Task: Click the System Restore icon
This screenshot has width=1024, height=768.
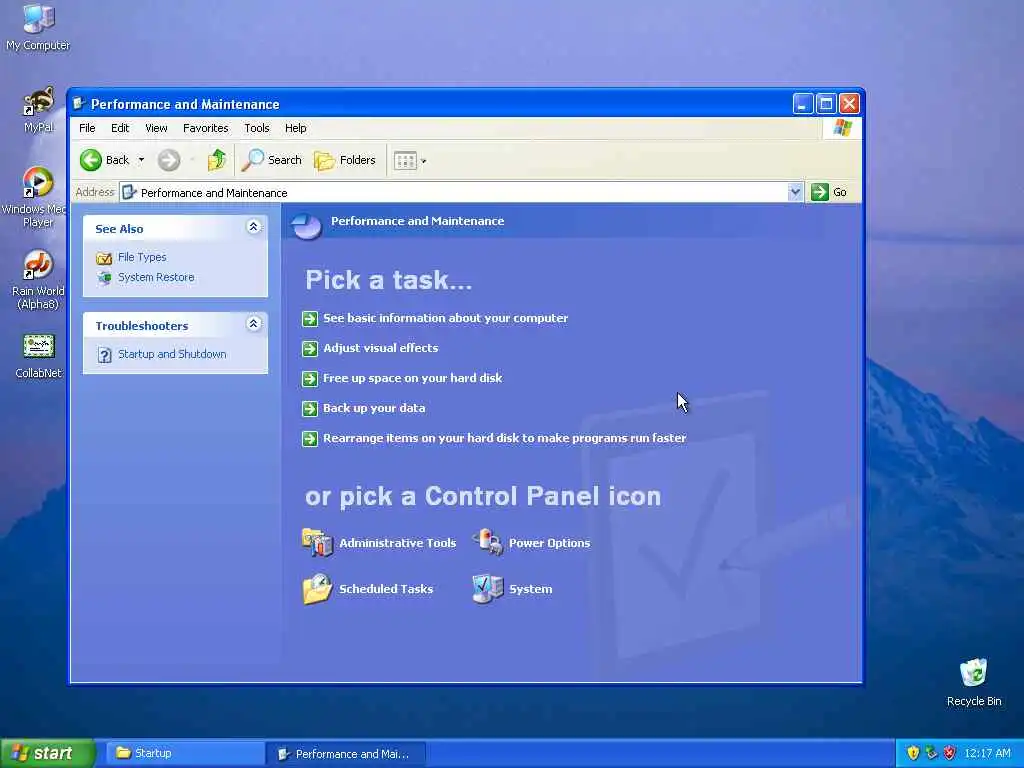Action: point(104,278)
